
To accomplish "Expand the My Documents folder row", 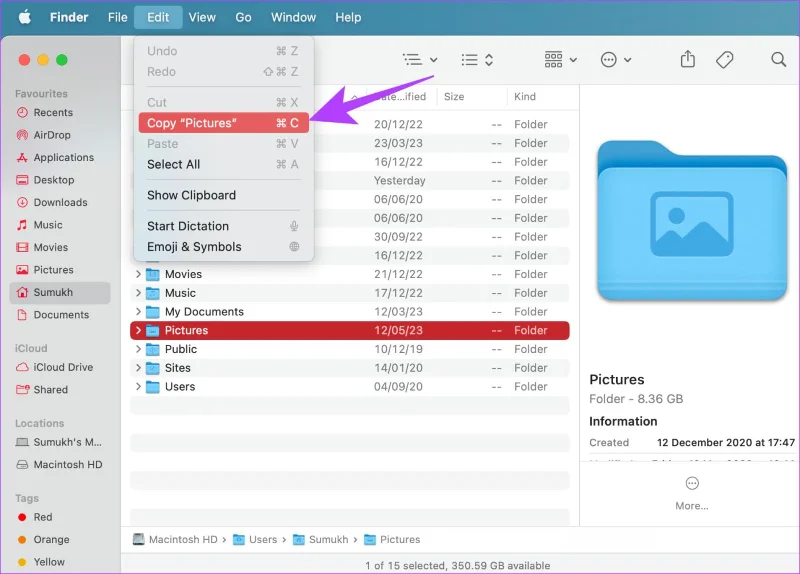I will pos(138,312).
